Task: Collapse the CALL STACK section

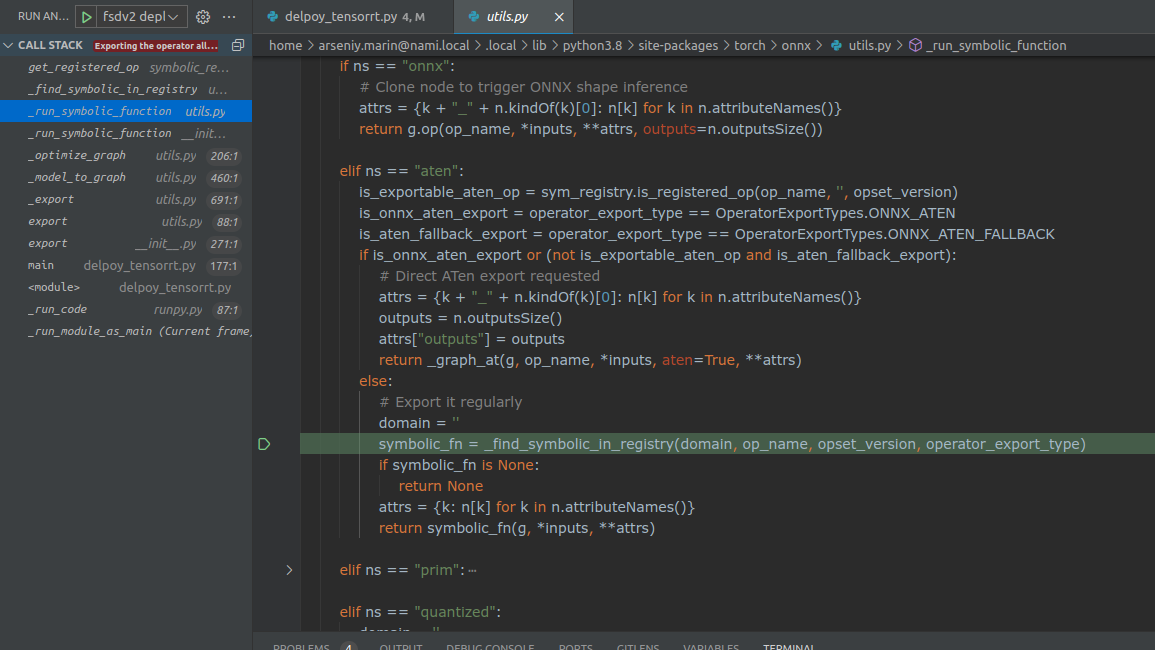Action: (8, 44)
